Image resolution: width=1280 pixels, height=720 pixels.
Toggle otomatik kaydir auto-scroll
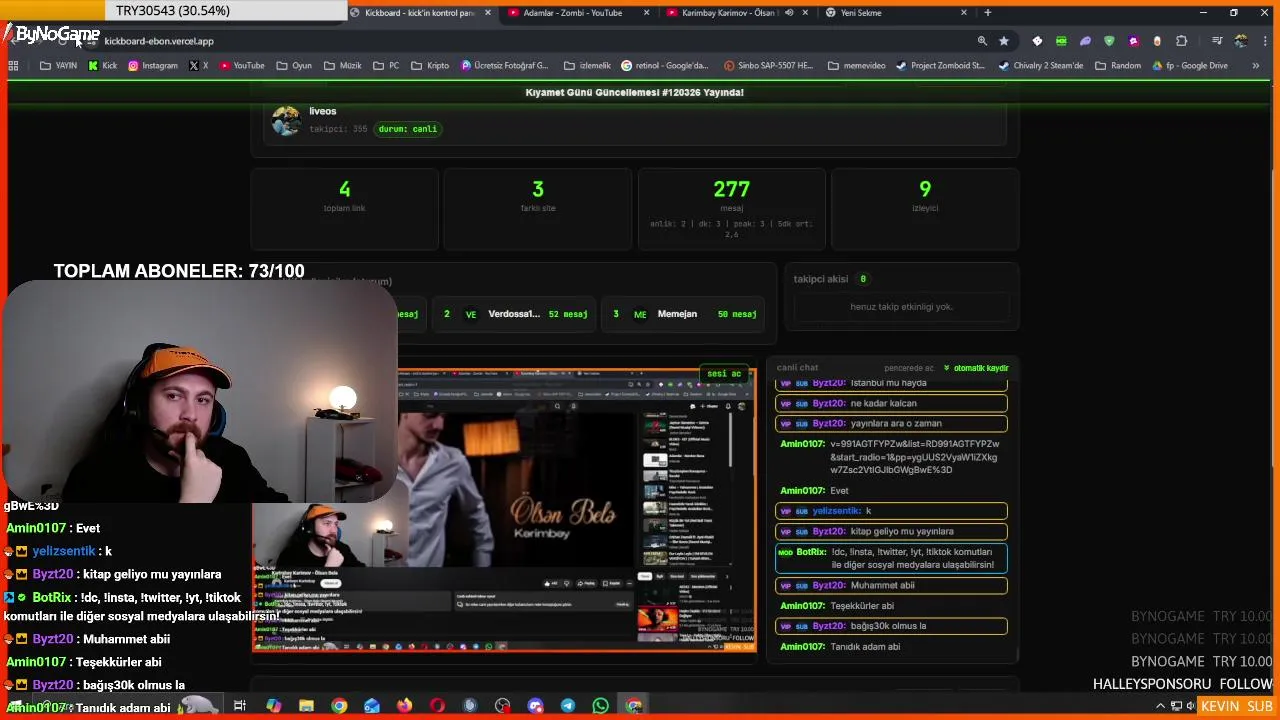pos(976,368)
